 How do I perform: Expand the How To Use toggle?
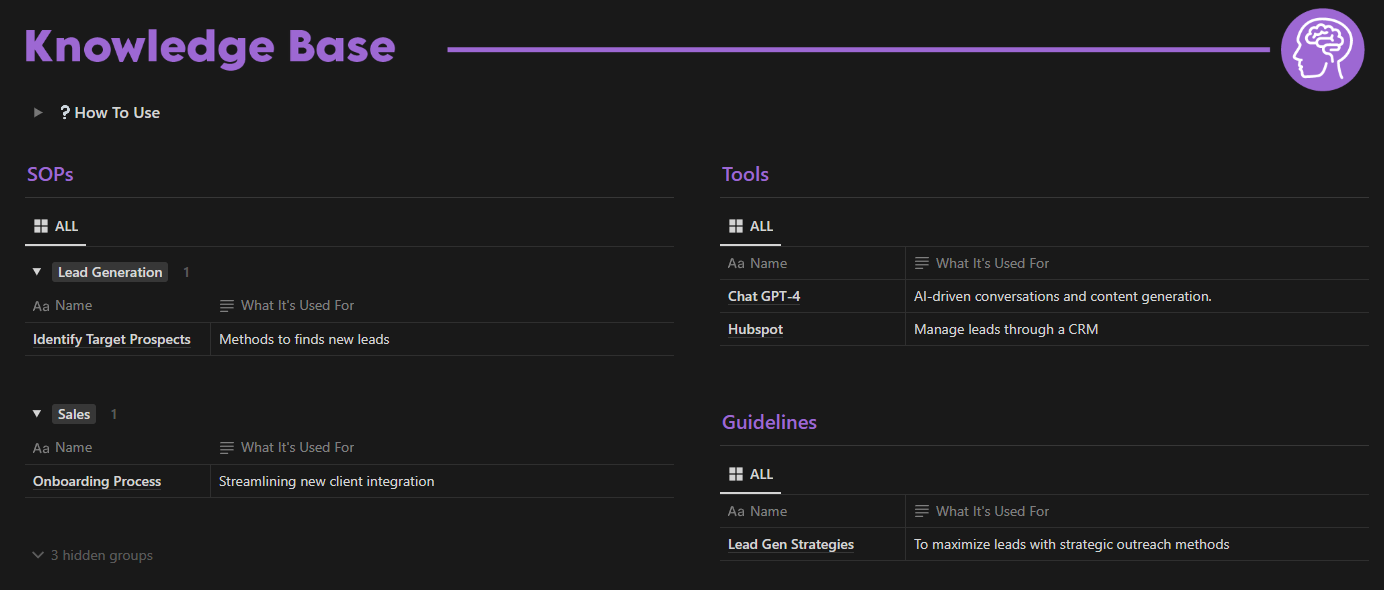click(38, 113)
